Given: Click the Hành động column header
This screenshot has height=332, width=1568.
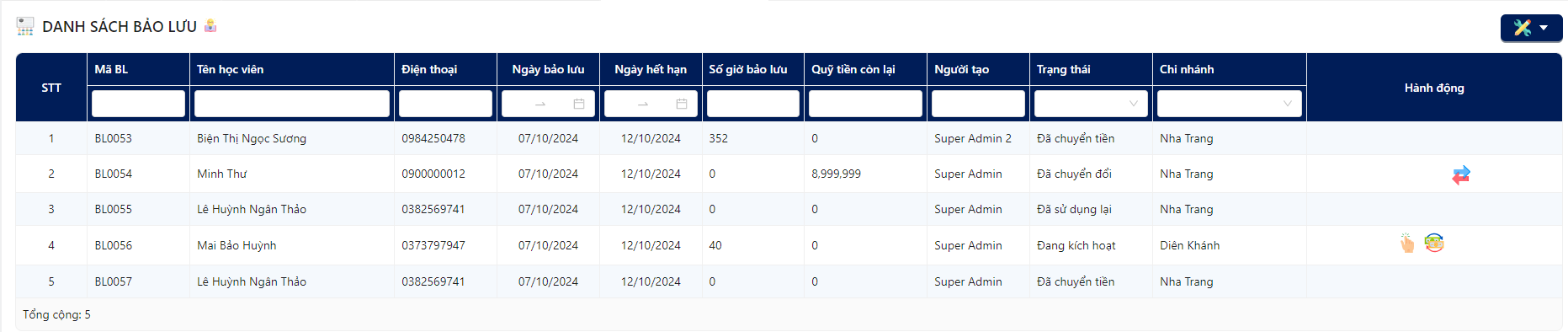Looking at the screenshot, I should (x=1434, y=88).
